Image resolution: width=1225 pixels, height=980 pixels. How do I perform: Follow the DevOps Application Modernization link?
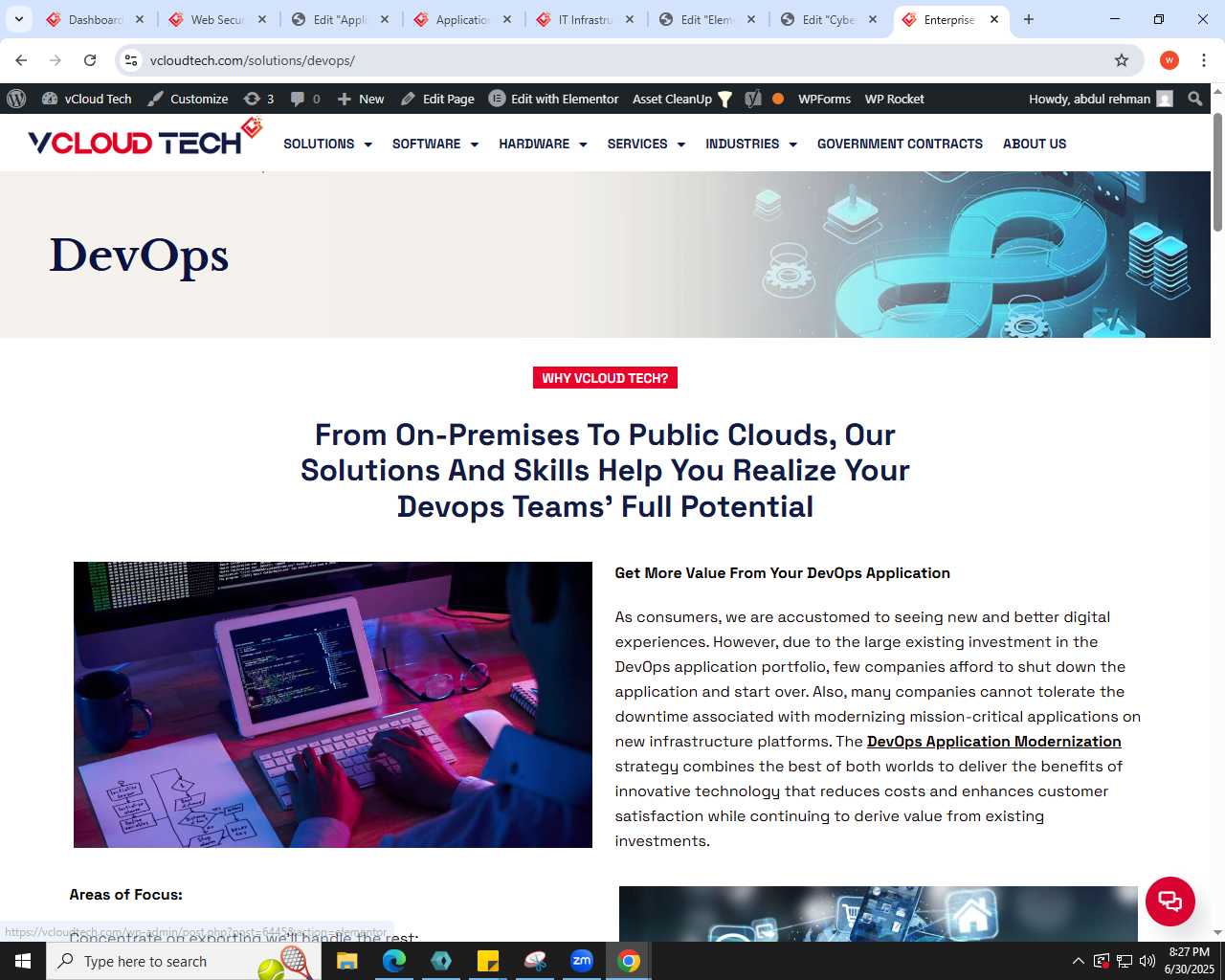pyautogui.click(x=993, y=742)
